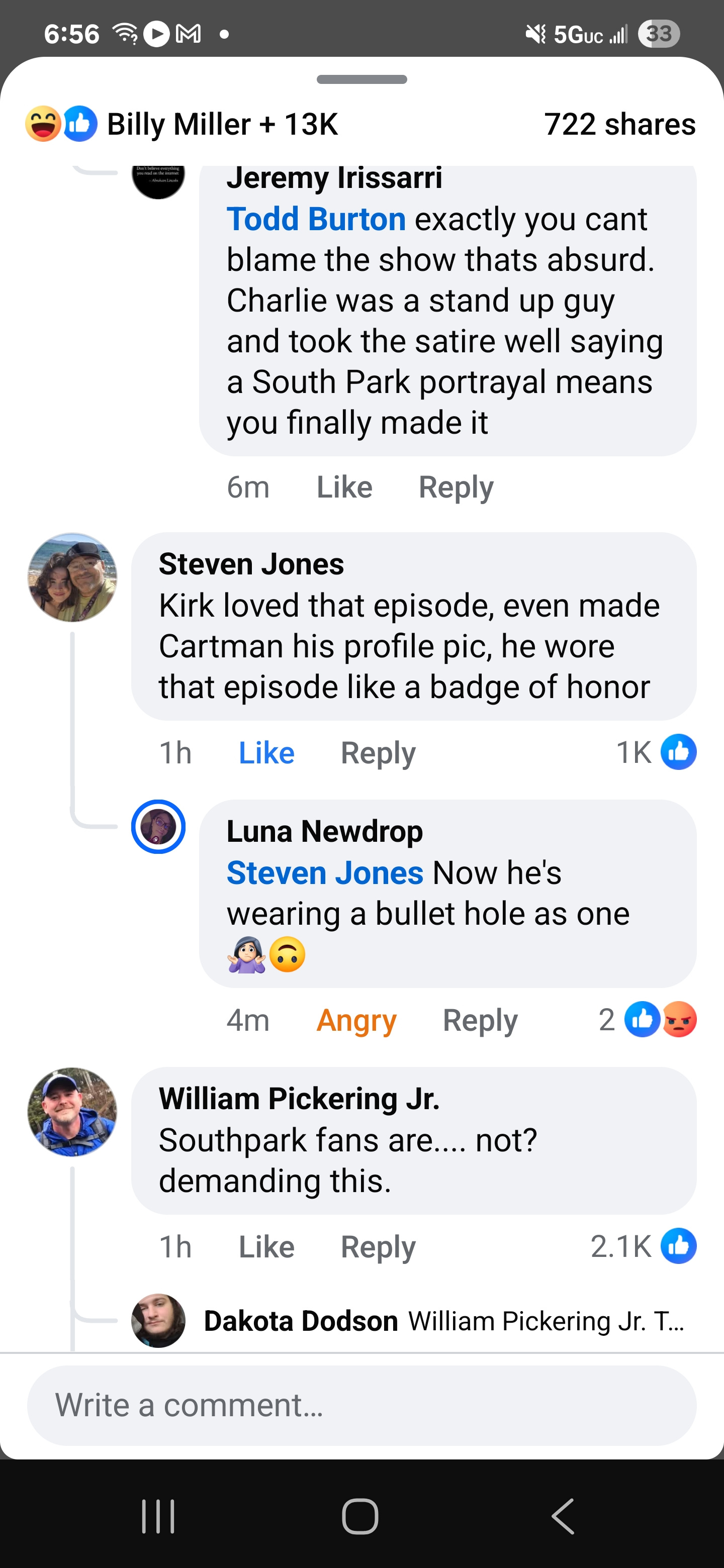This screenshot has width=724, height=1568.
Task: Toggle Angry reaction on Luna Newdrop reply
Action: (x=356, y=1020)
